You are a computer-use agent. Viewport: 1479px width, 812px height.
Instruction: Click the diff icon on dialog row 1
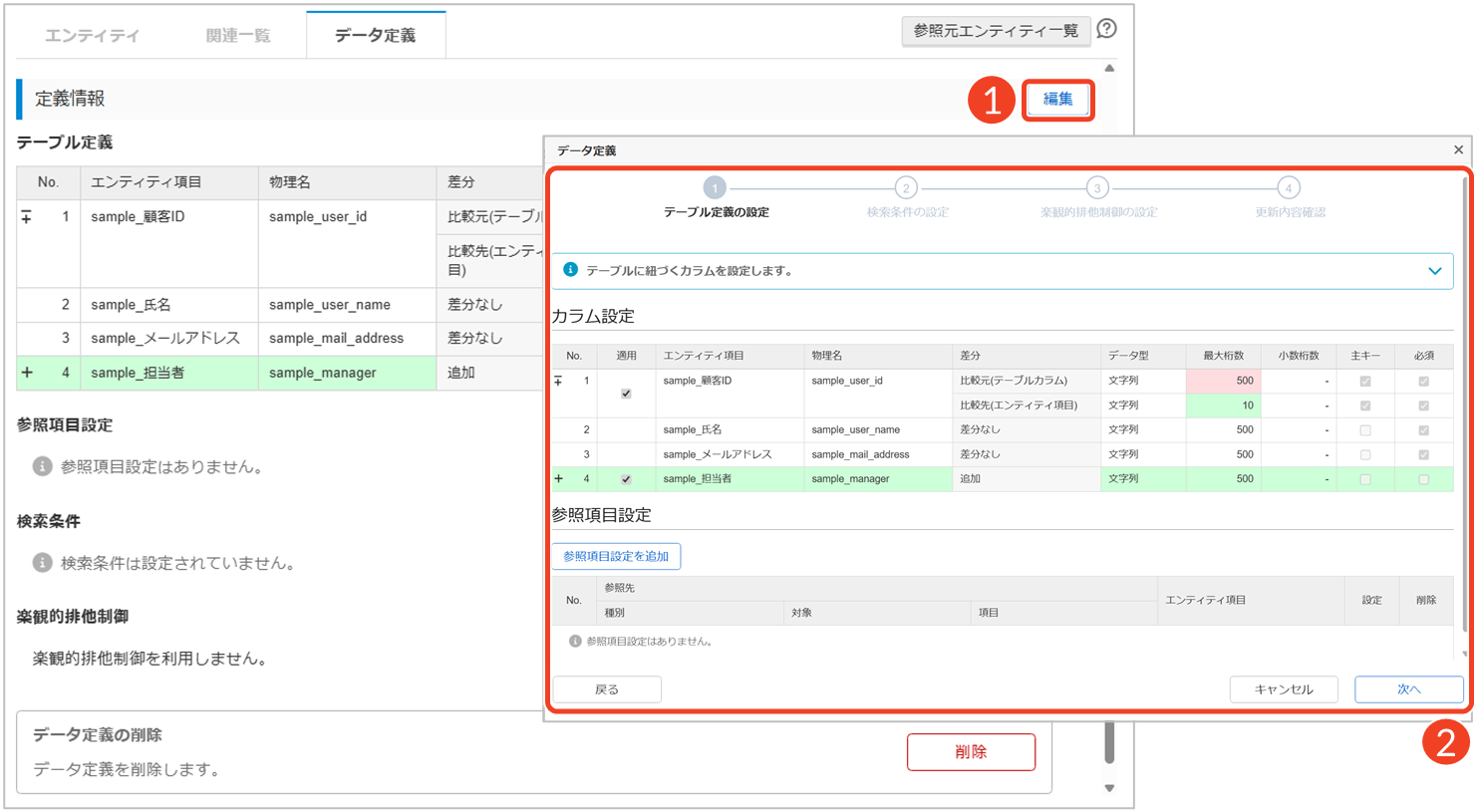pyautogui.click(x=559, y=381)
